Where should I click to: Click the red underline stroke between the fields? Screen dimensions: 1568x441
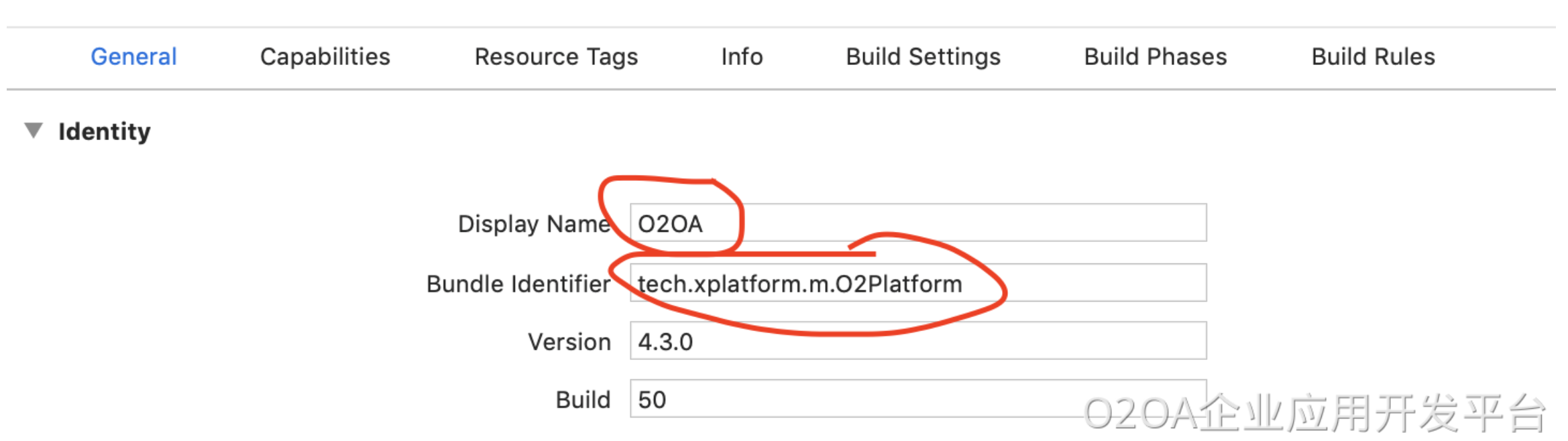coord(805,255)
